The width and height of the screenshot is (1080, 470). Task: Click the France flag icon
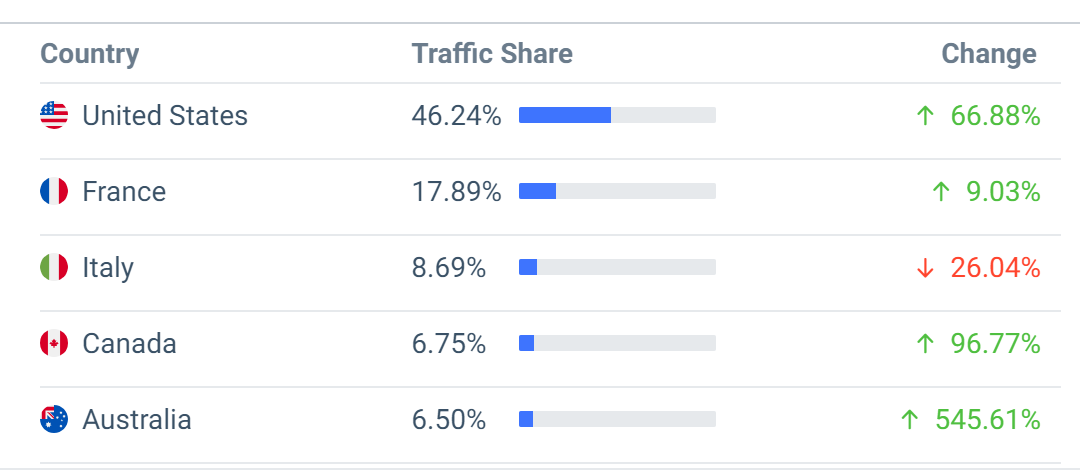(54, 191)
